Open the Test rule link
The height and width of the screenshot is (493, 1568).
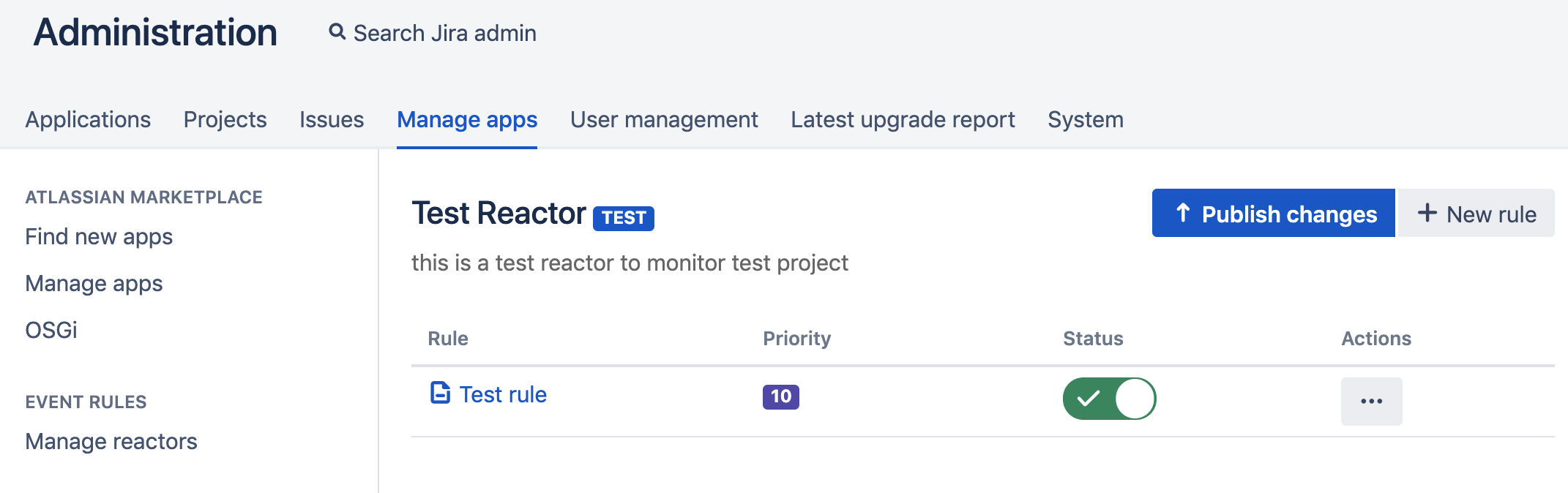point(503,394)
